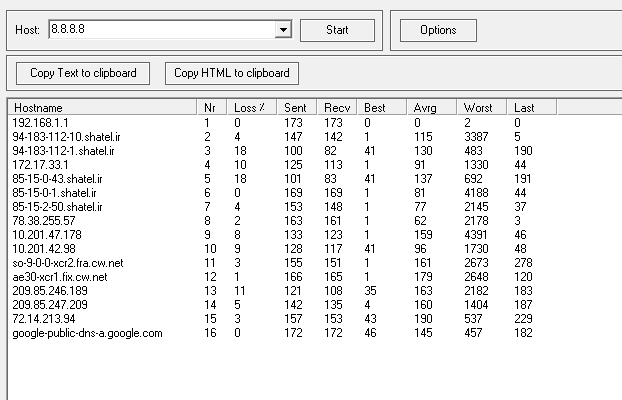This screenshot has height=400, width=622.
Task: Click Copy HTML to clipboard
Action: click(231, 73)
